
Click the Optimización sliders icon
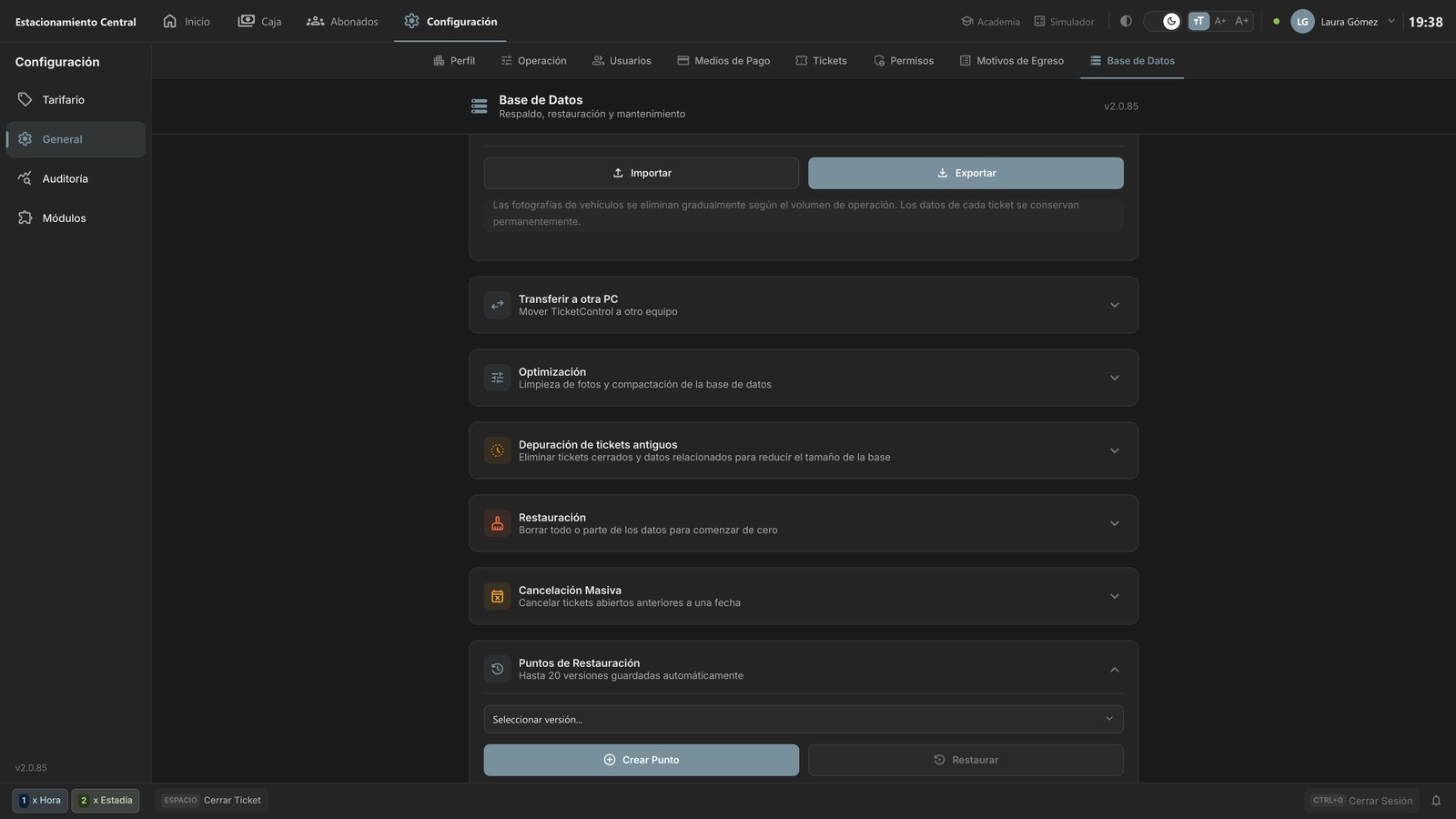click(497, 378)
